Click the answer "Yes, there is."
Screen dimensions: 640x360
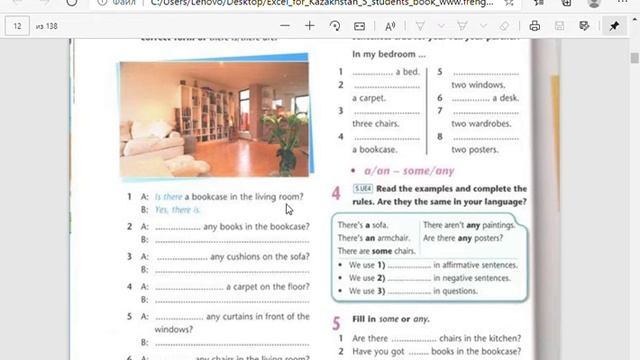178,210
